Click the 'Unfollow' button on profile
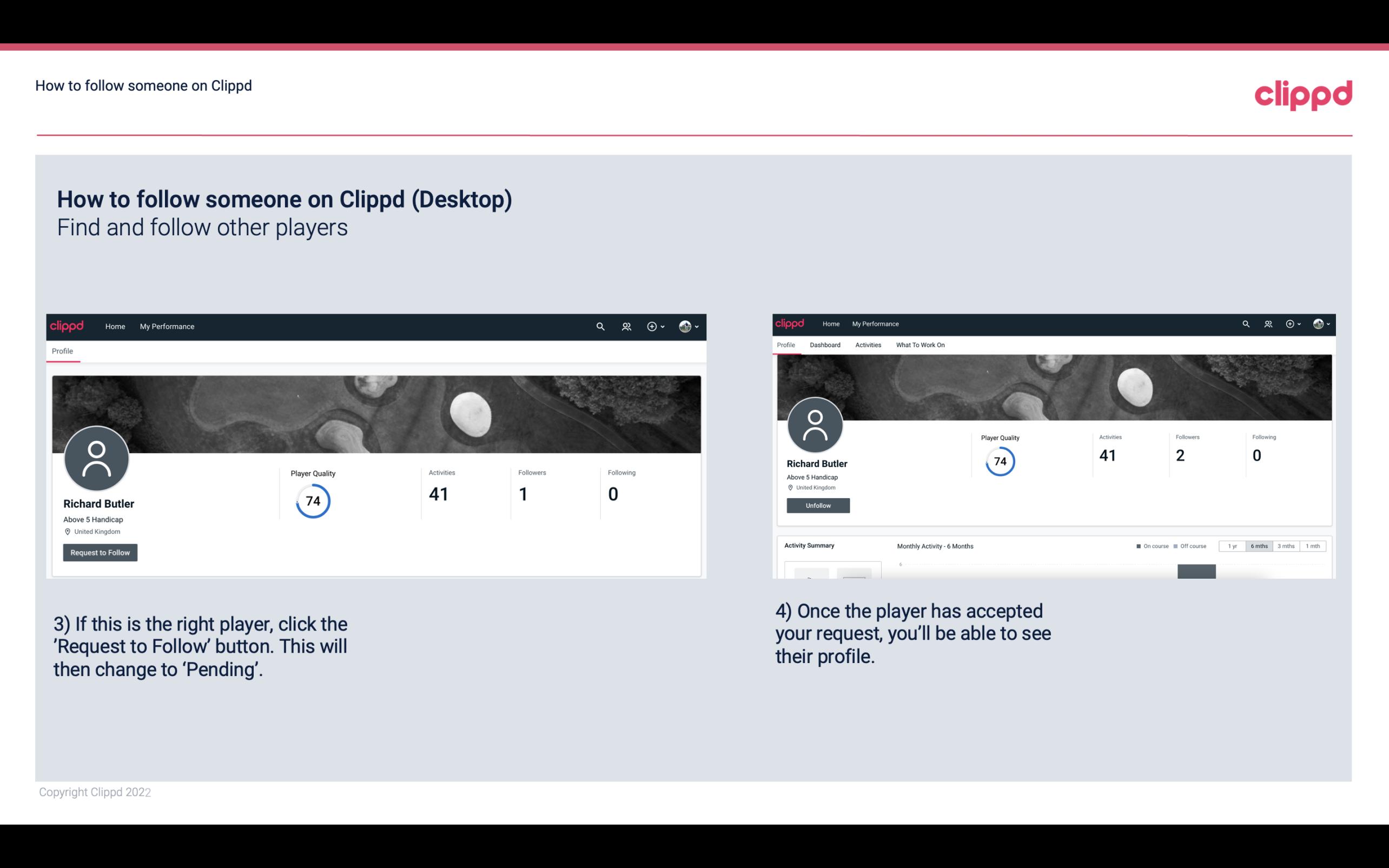This screenshot has height=868, width=1389. 817,505
